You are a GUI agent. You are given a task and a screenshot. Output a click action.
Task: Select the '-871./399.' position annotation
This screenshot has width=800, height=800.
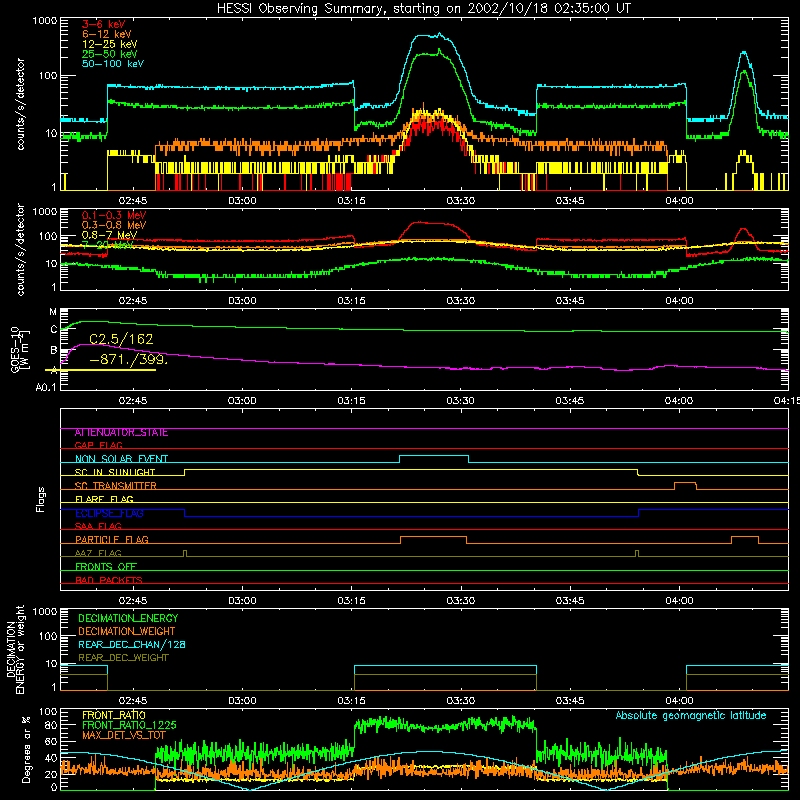coord(128,359)
